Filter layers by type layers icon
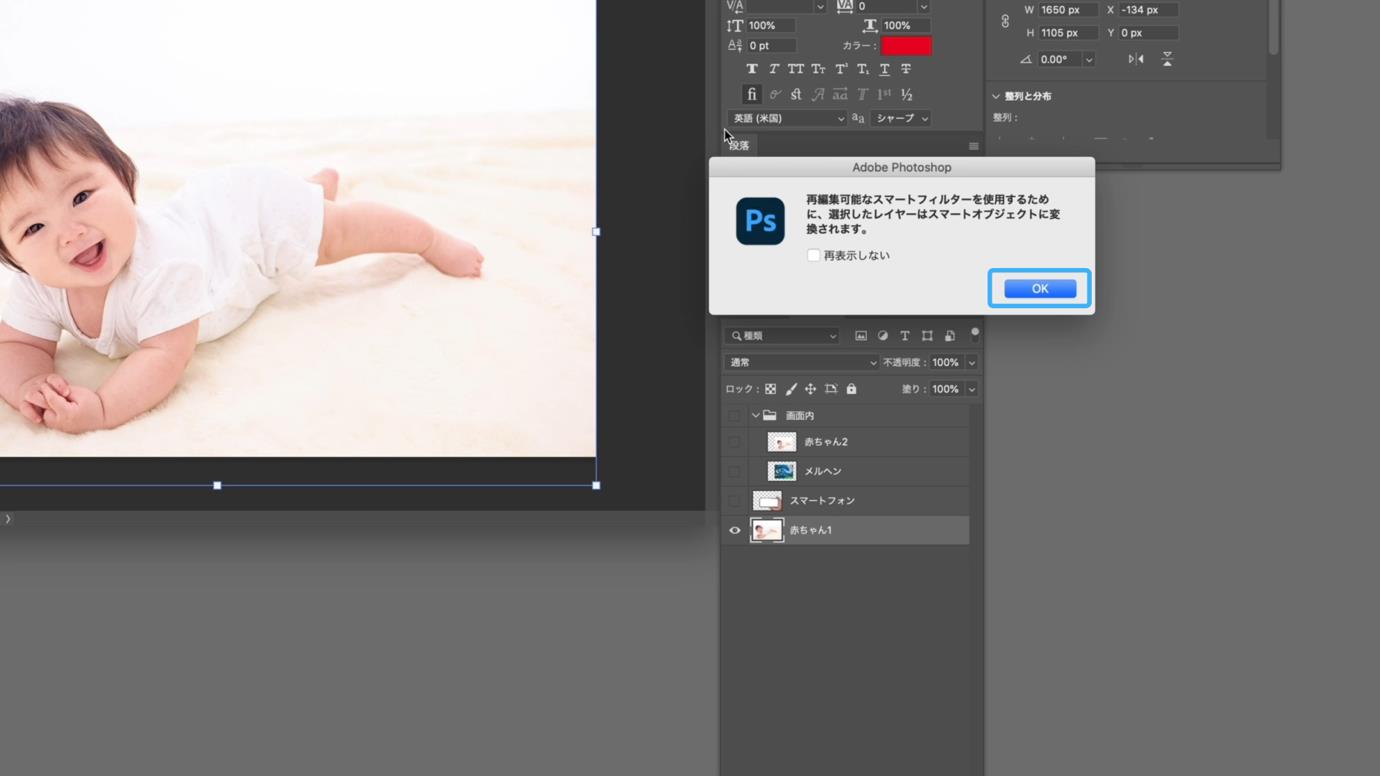Image resolution: width=1380 pixels, height=776 pixels. coord(905,336)
